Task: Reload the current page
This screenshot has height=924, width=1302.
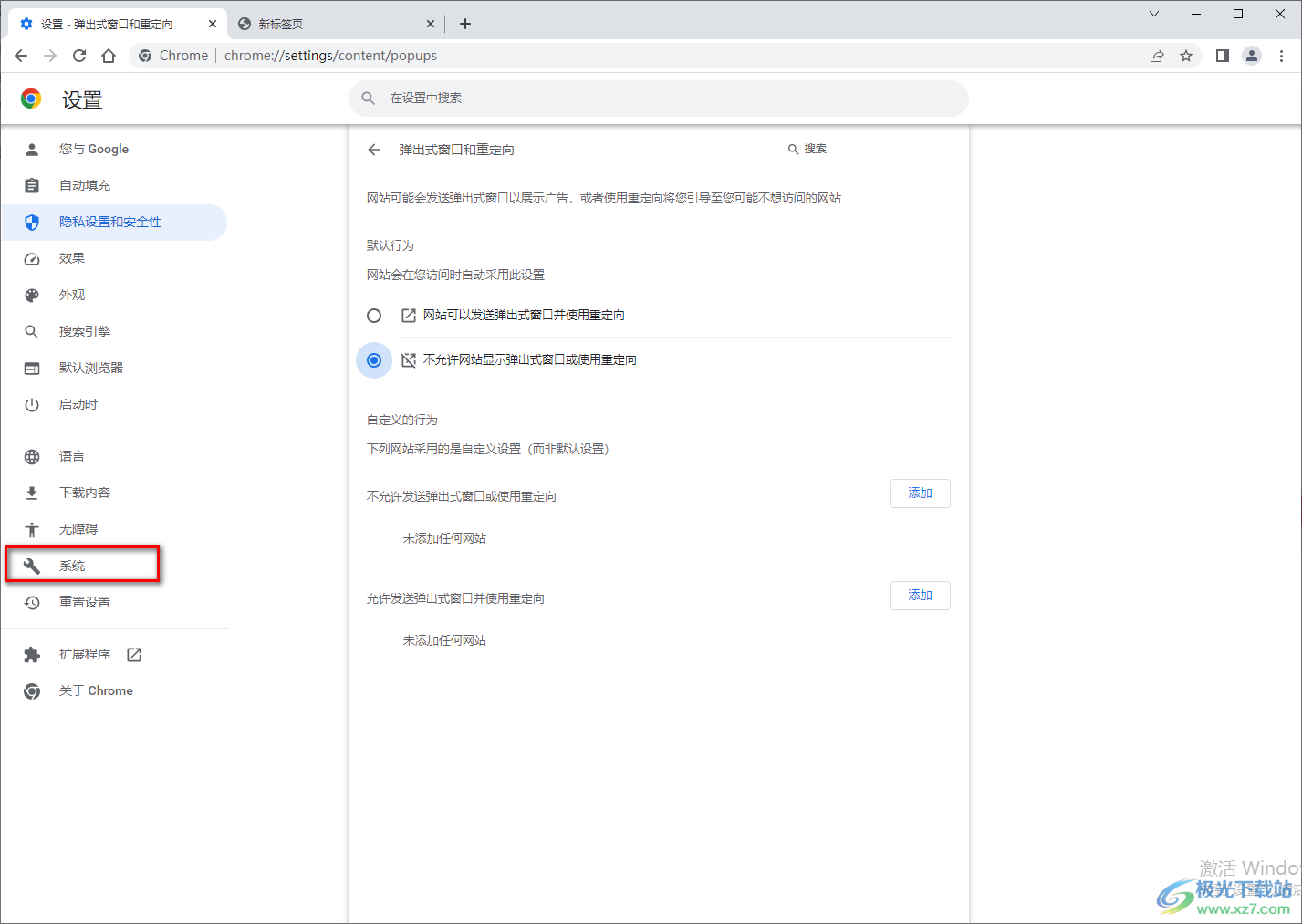Action: click(x=79, y=56)
